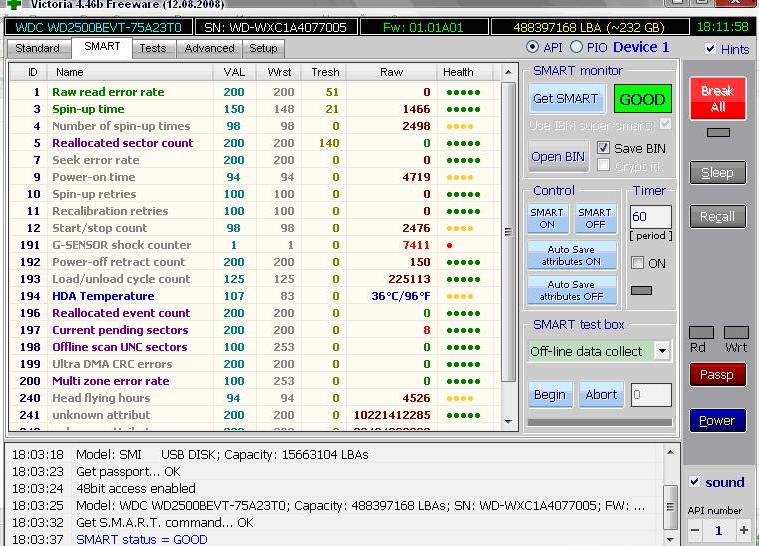Increase API number with plus button

pyautogui.click(x=743, y=530)
